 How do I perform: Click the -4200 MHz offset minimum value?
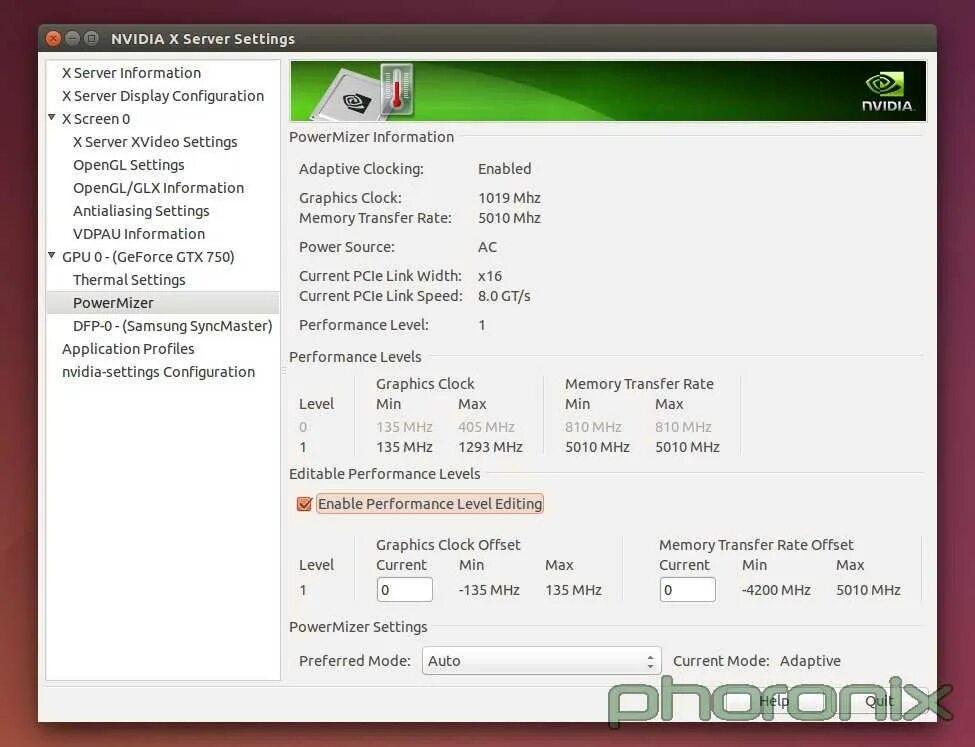point(776,590)
